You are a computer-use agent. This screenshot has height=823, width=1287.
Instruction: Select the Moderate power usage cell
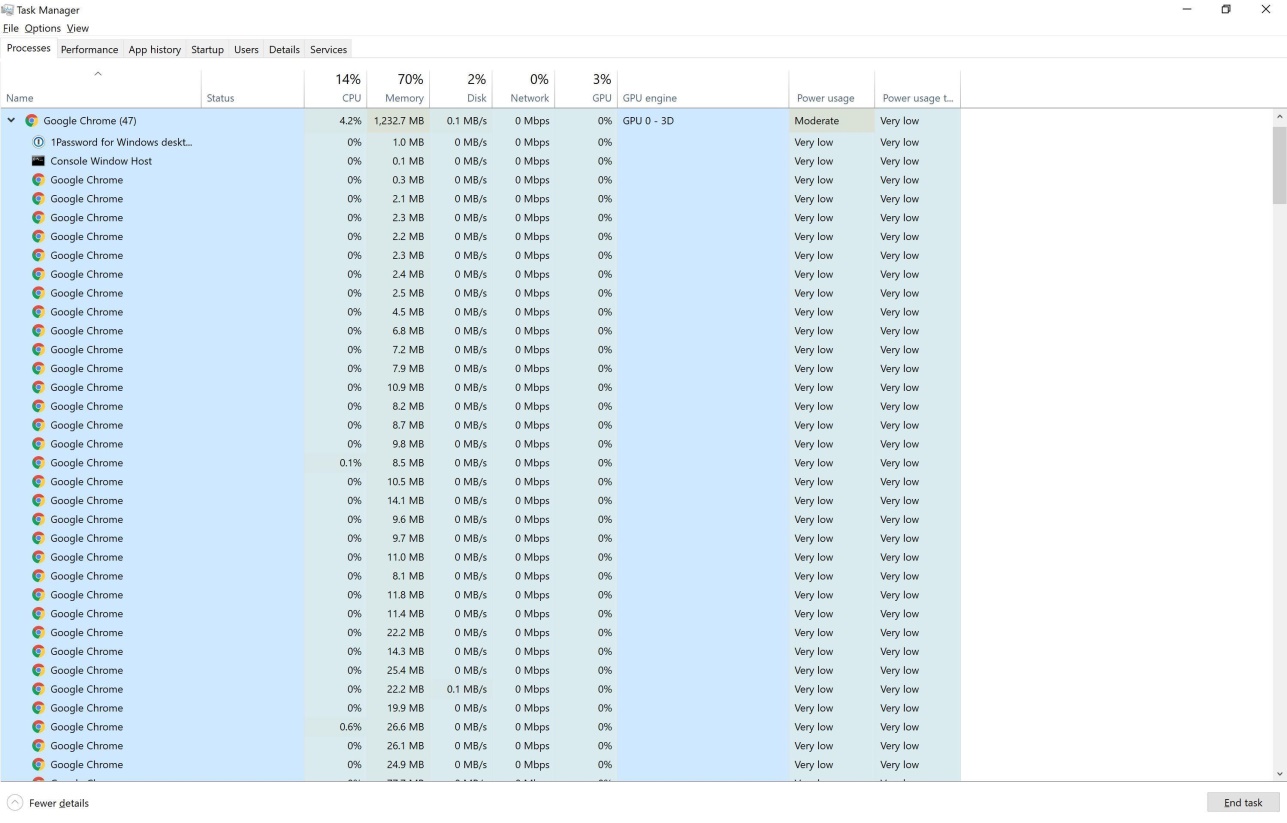pyautogui.click(x=831, y=121)
